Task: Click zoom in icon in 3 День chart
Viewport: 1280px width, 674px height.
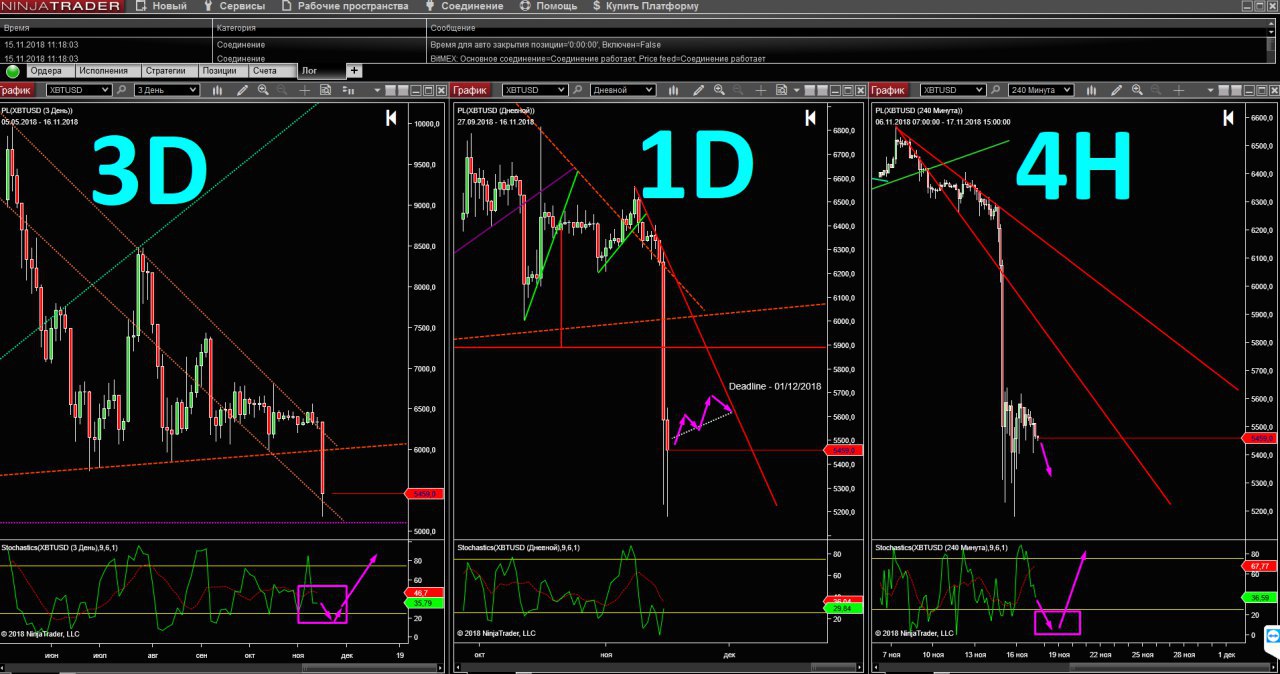Action: (263, 90)
